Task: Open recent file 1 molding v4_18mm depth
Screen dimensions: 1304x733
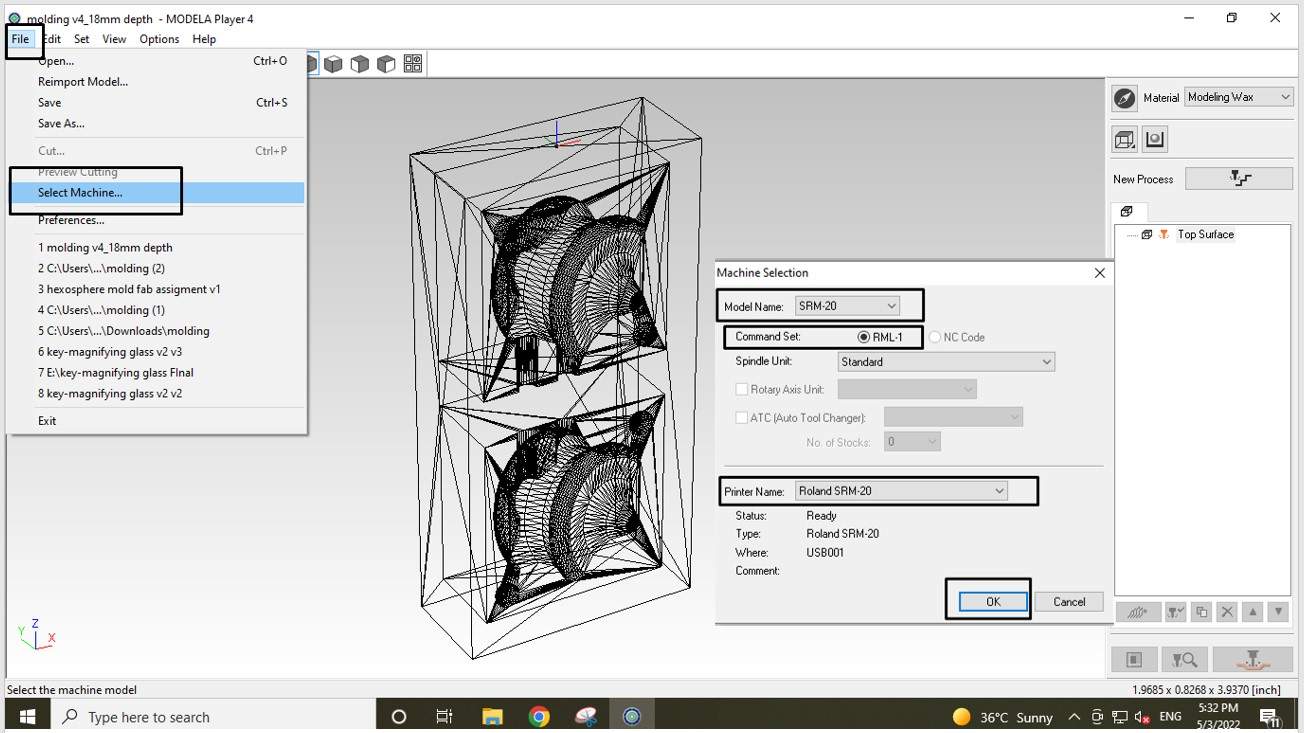Action: point(156,248)
